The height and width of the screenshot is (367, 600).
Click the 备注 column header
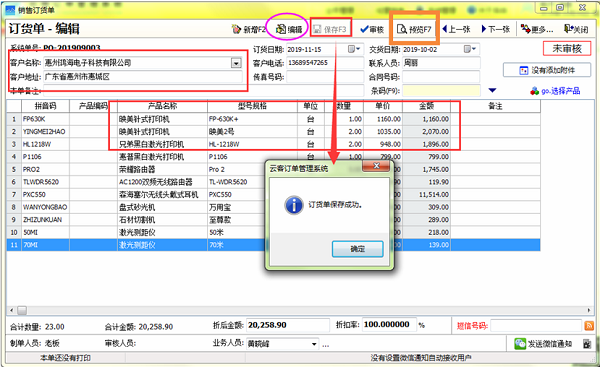[495, 106]
